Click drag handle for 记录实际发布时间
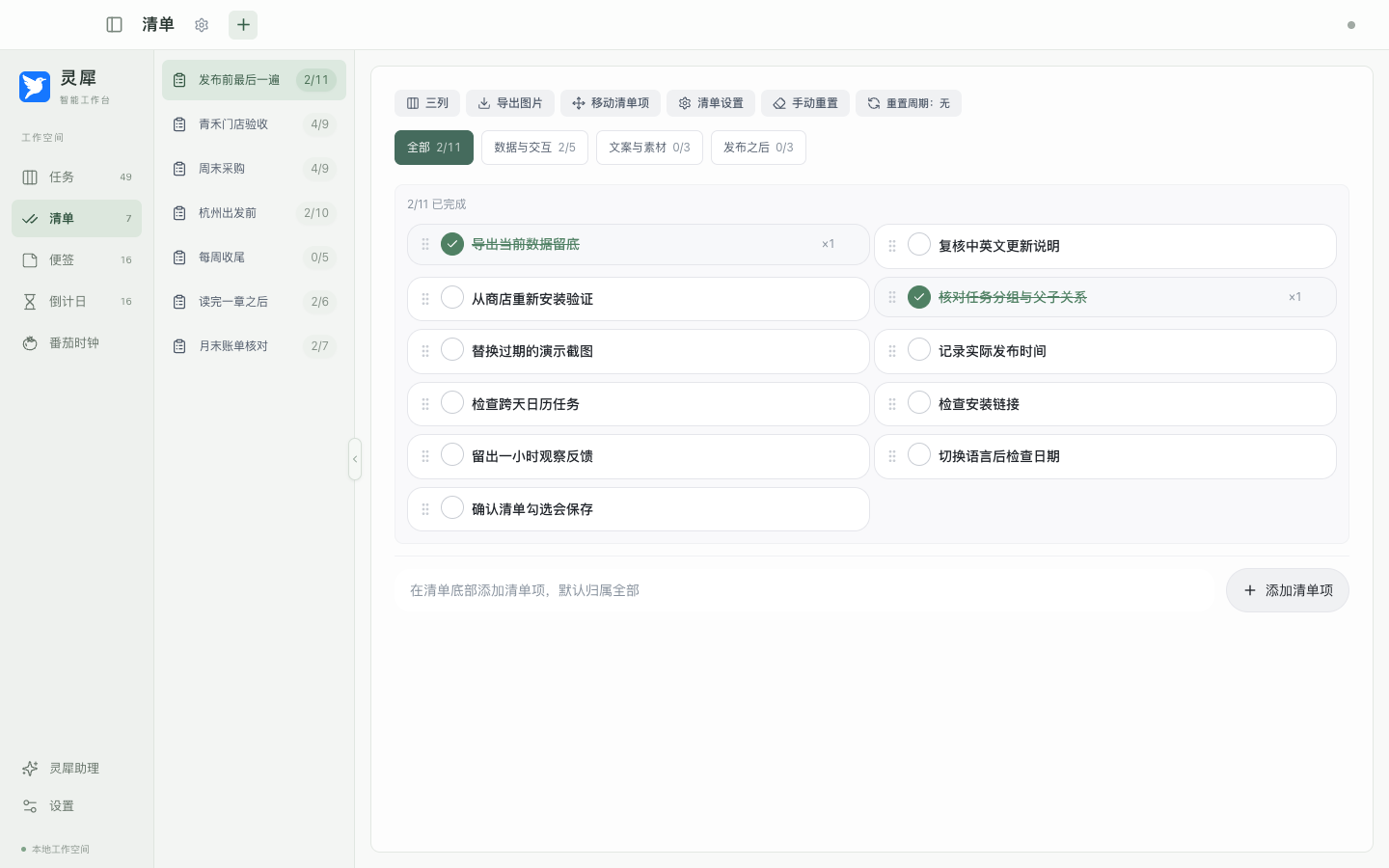 (x=892, y=351)
